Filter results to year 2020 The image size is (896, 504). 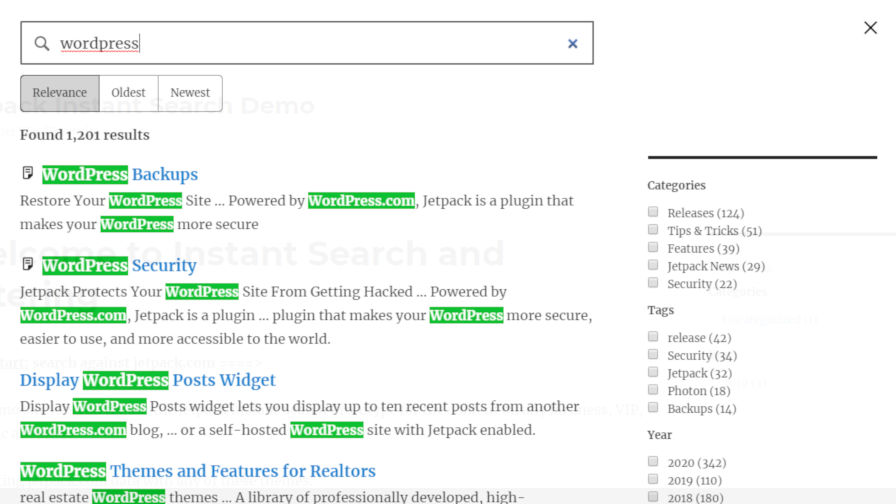pos(653,462)
